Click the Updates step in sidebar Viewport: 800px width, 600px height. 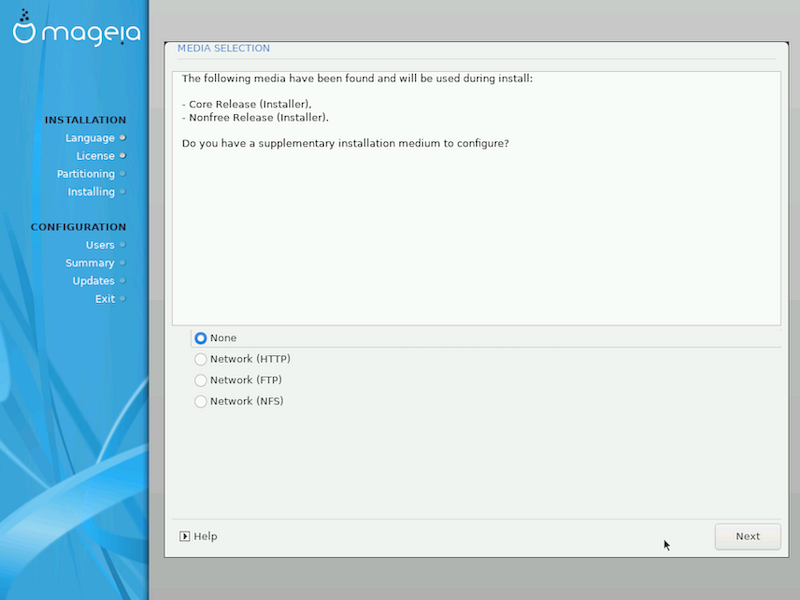click(x=93, y=281)
